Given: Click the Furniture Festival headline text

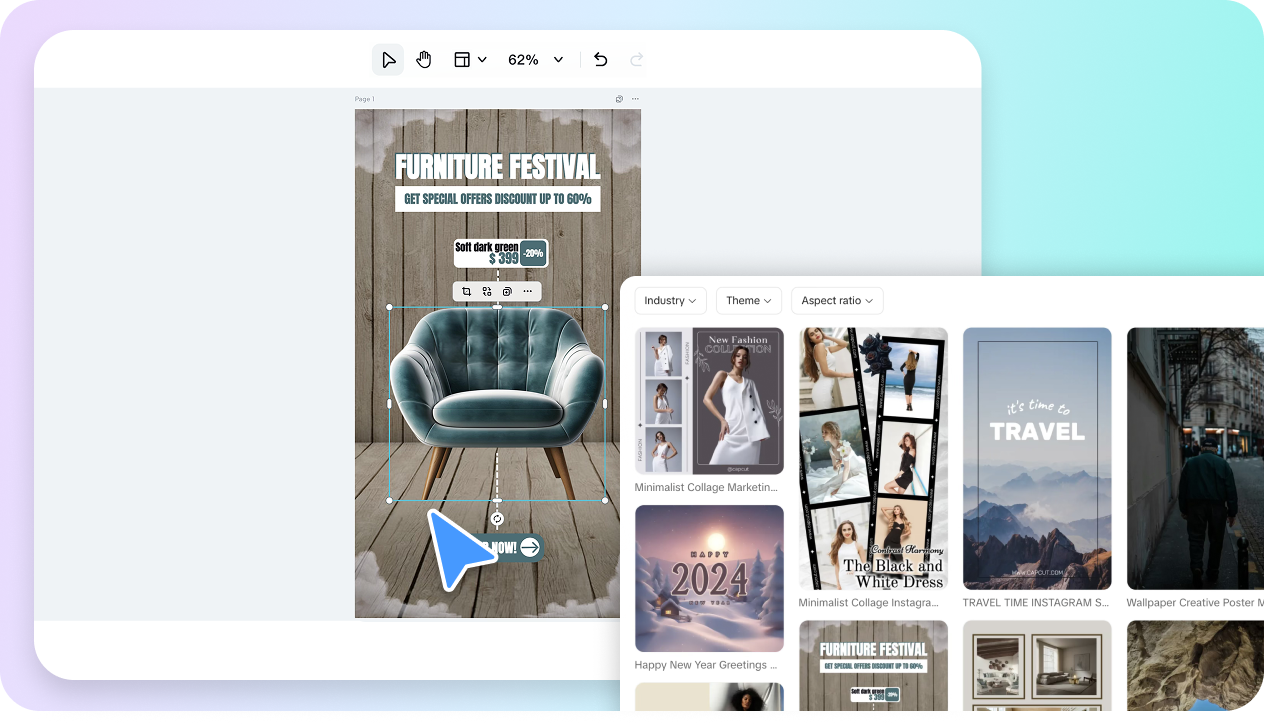Looking at the screenshot, I should (497, 166).
